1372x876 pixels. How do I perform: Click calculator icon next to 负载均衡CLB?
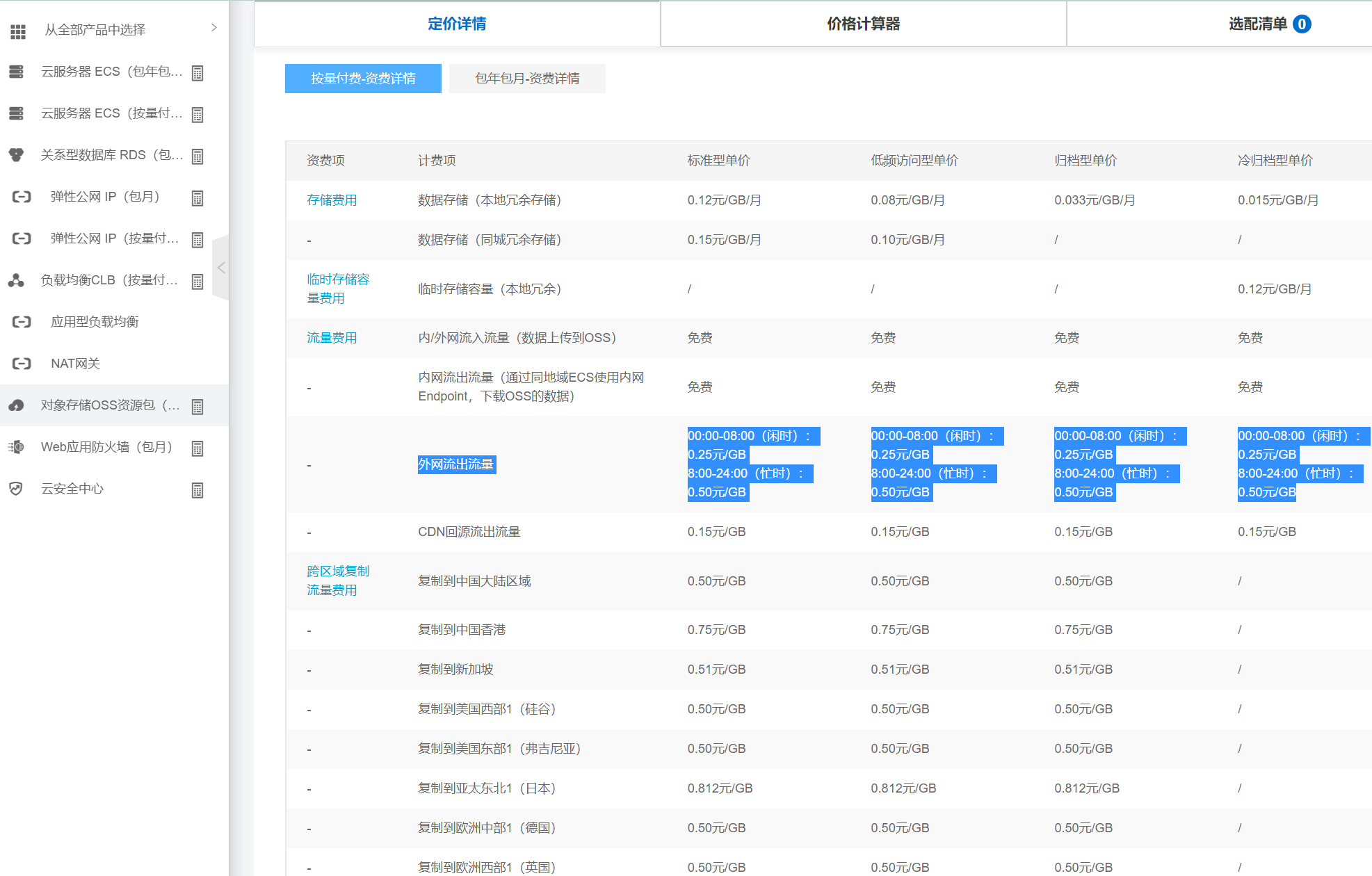point(197,282)
